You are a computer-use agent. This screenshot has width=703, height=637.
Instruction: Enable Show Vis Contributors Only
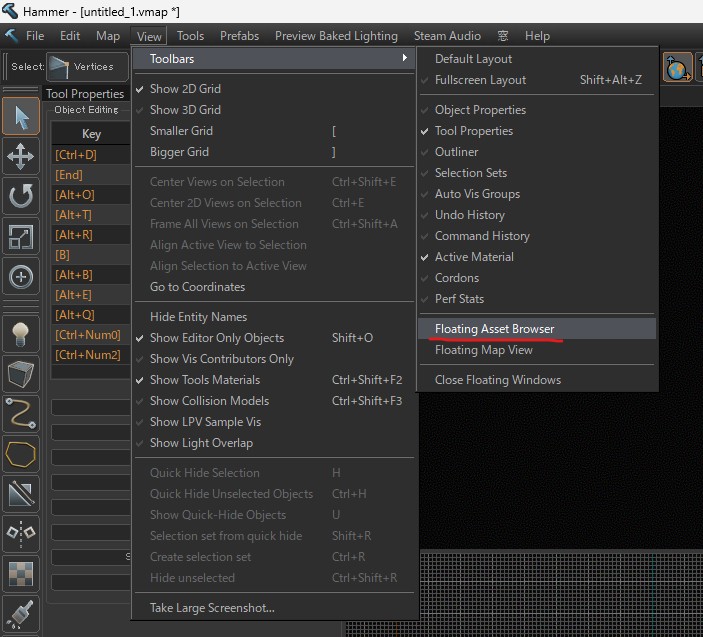(274, 359)
